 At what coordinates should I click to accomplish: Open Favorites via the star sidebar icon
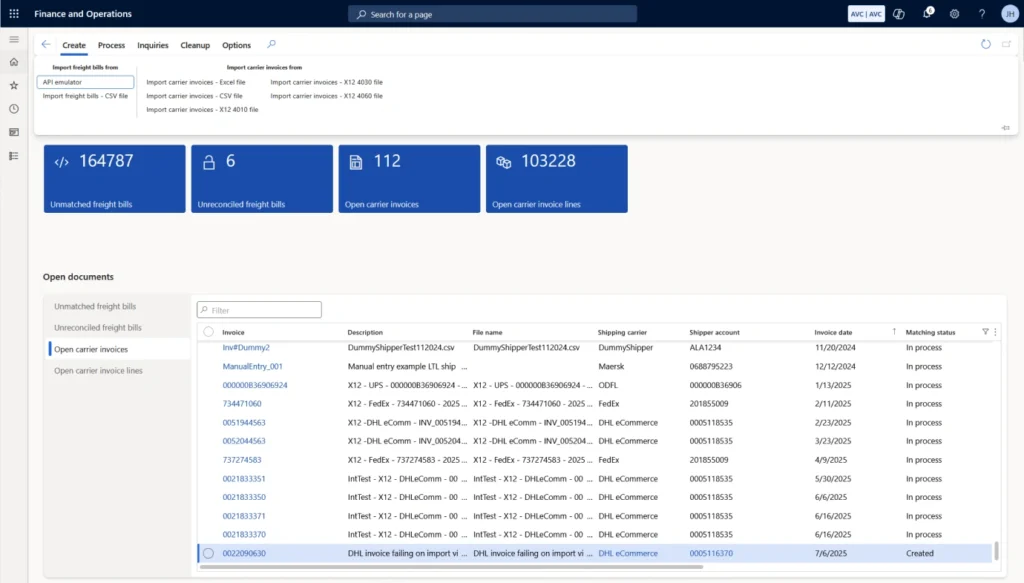pos(14,85)
